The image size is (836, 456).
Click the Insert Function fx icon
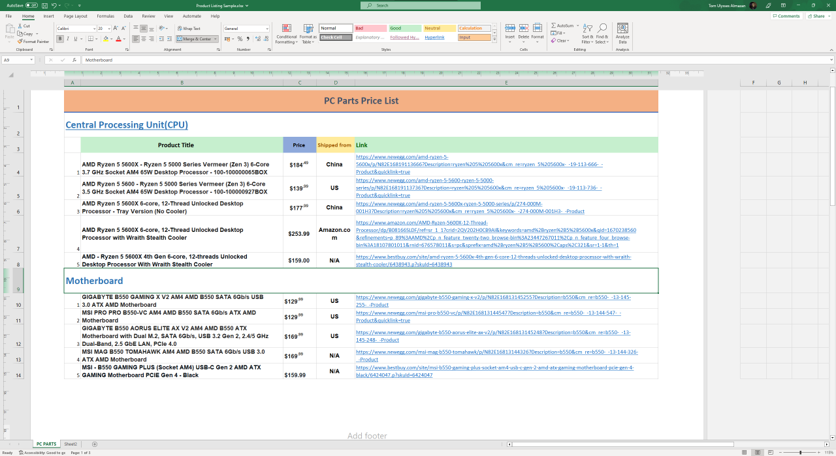coord(74,60)
